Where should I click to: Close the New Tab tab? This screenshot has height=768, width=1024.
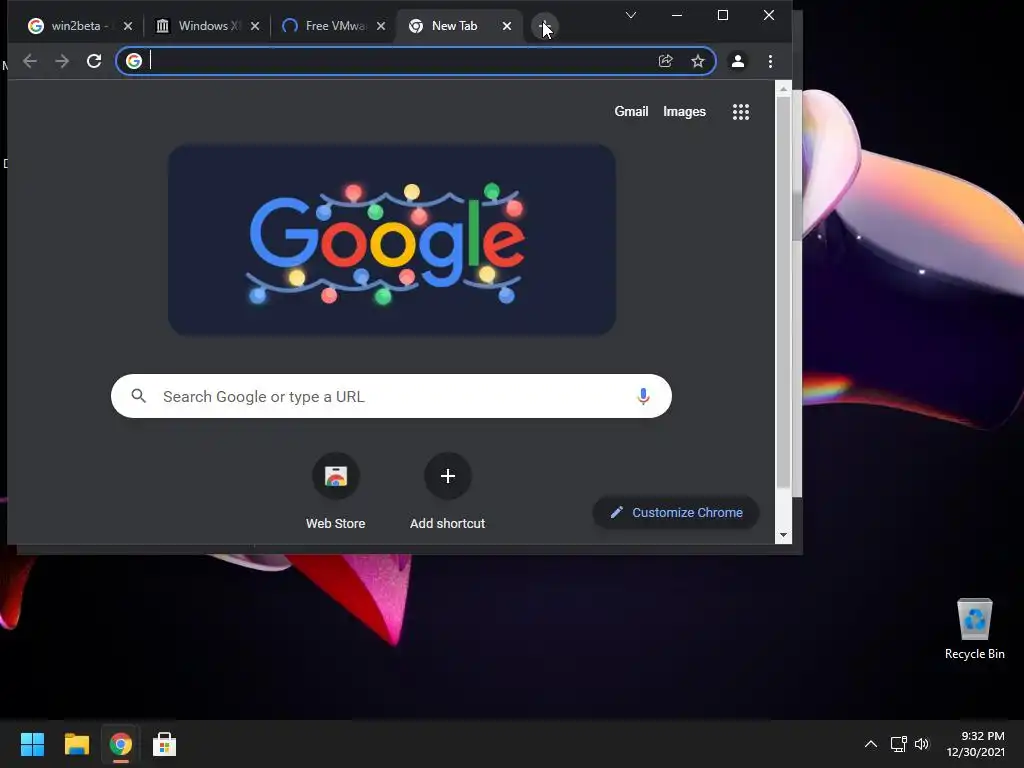click(x=507, y=26)
